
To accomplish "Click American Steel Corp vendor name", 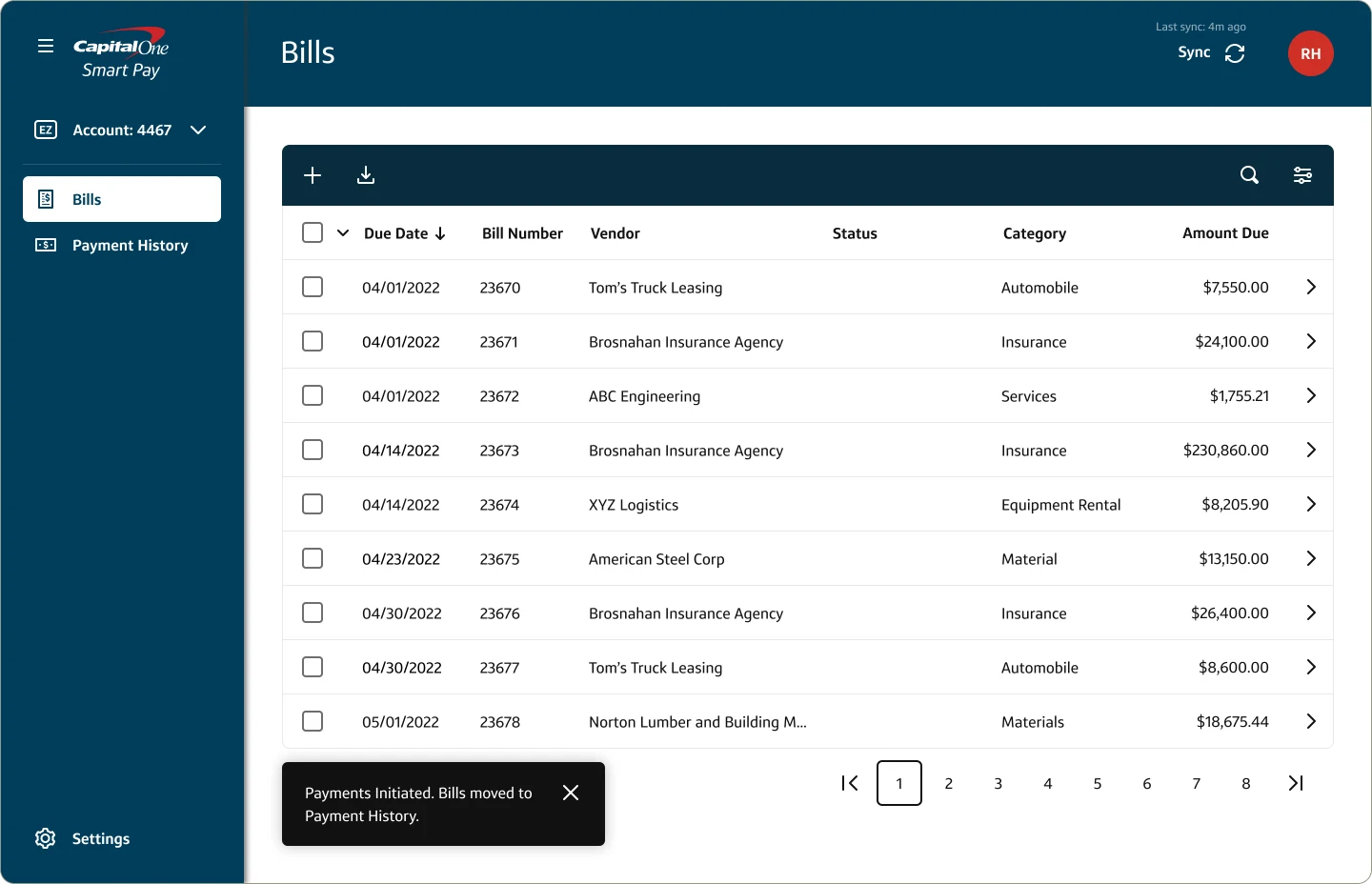I will point(656,559).
